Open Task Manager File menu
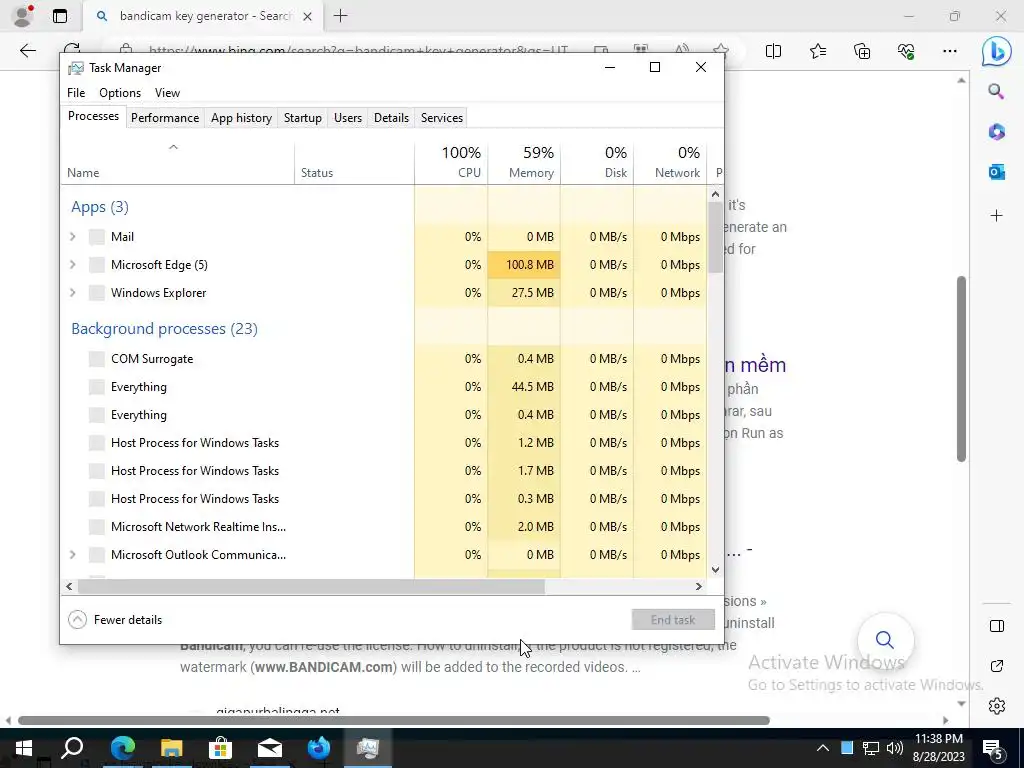1024x768 pixels. pyautogui.click(x=76, y=93)
